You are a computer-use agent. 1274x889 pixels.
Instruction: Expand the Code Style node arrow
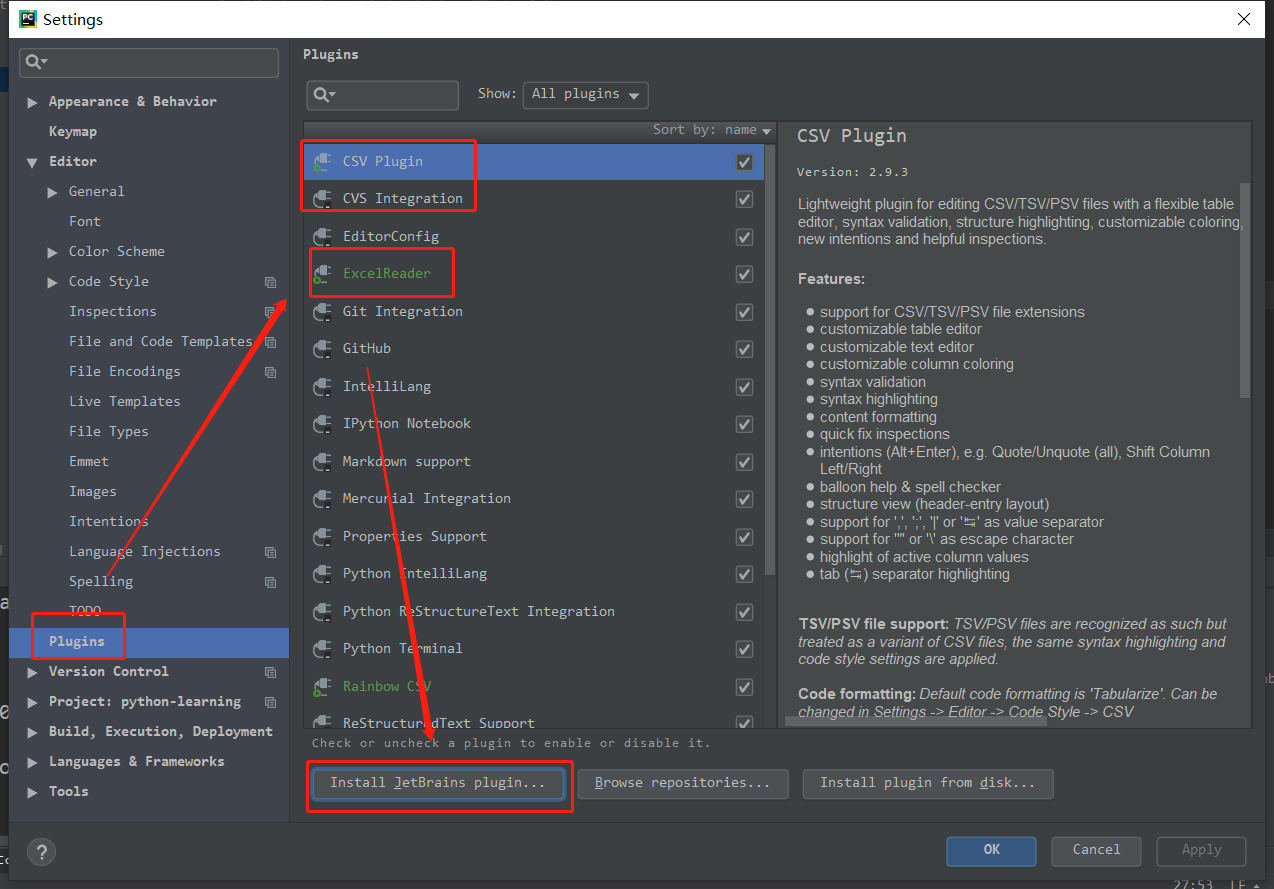[52, 282]
